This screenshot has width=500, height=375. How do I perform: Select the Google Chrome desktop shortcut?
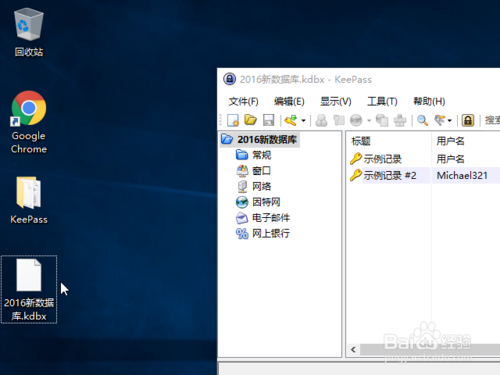click(29, 122)
